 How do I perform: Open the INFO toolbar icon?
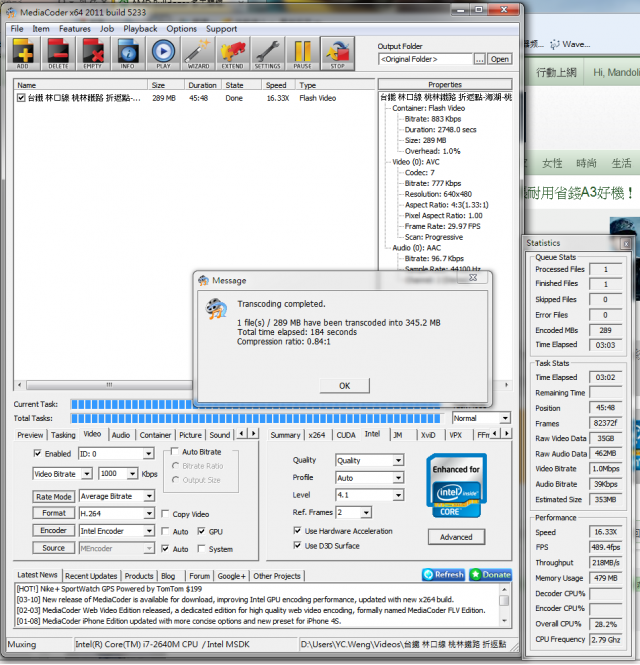click(128, 53)
